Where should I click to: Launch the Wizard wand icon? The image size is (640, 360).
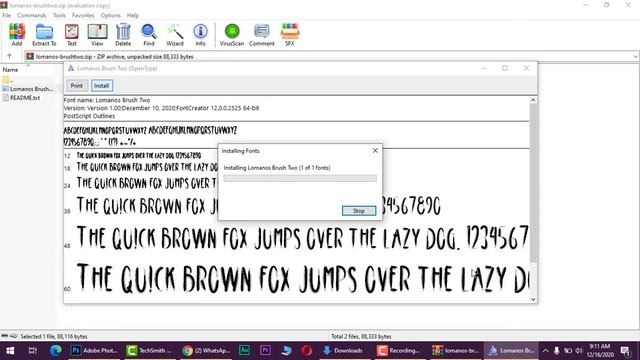pos(175,34)
